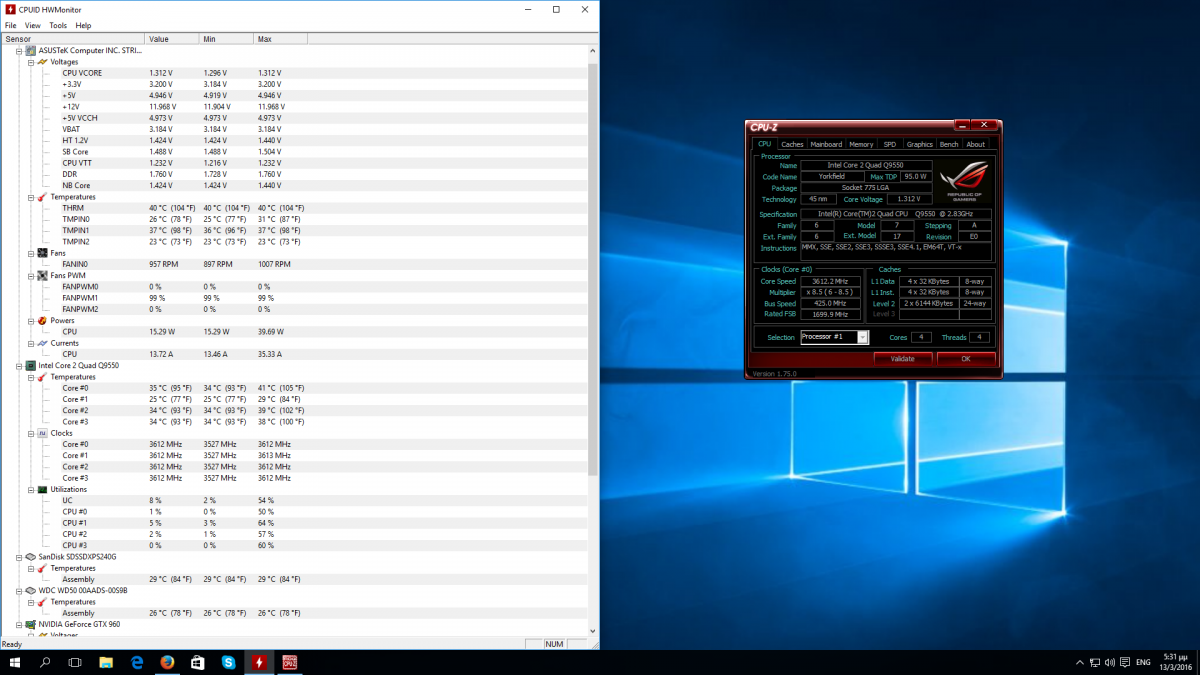This screenshot has width=1200, height=675.
Task: Open the Processor #1 selection dropdown
Action: coord(862,337)
